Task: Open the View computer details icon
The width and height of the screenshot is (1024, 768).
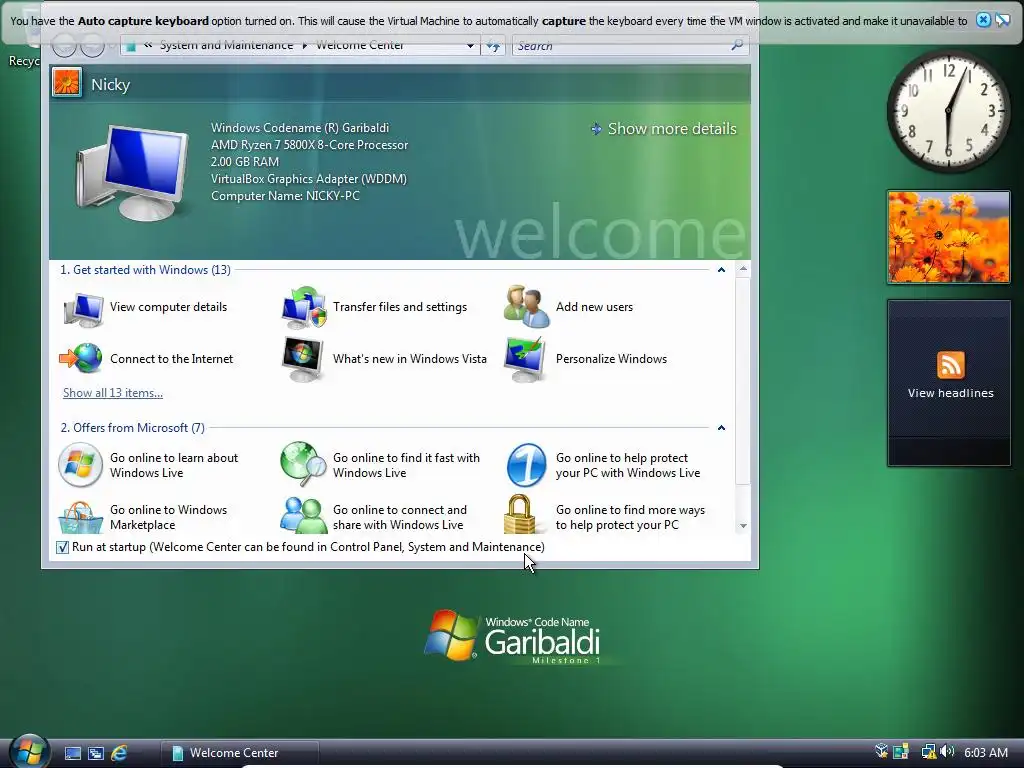Action: coord(82,308)
